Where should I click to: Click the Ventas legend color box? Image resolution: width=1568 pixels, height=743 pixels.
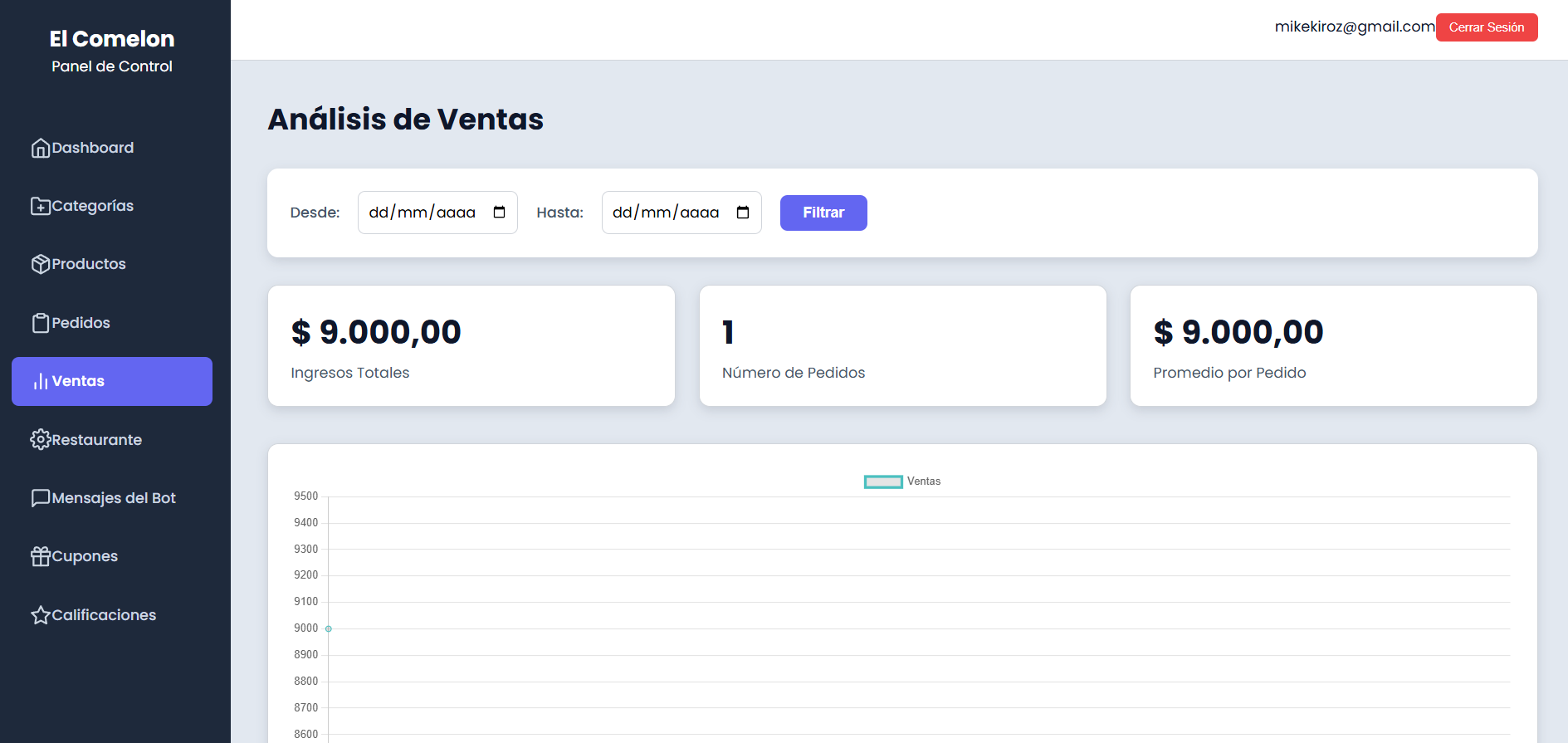point(883,481)
